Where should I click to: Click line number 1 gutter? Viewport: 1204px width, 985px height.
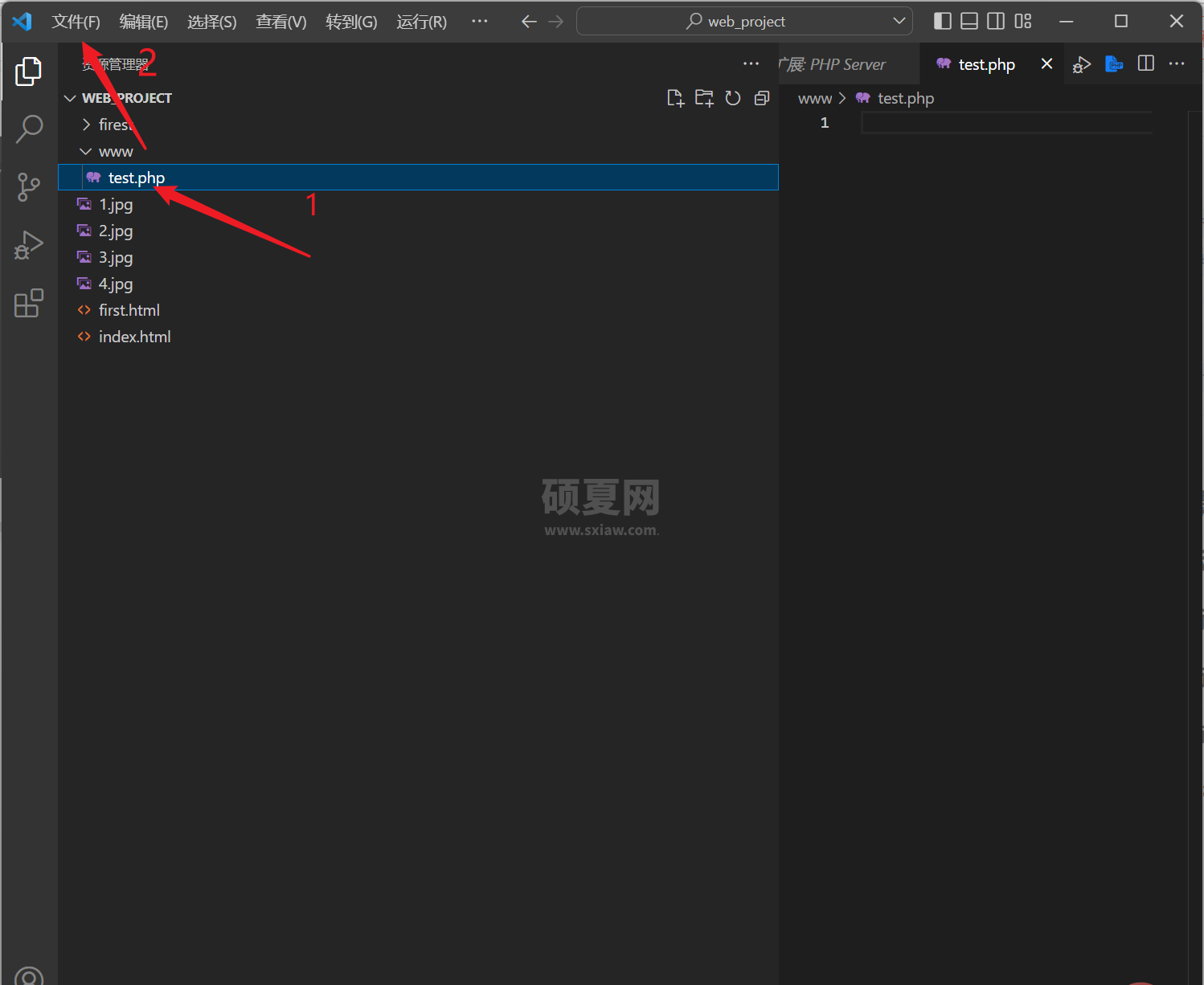click(824, 122)
